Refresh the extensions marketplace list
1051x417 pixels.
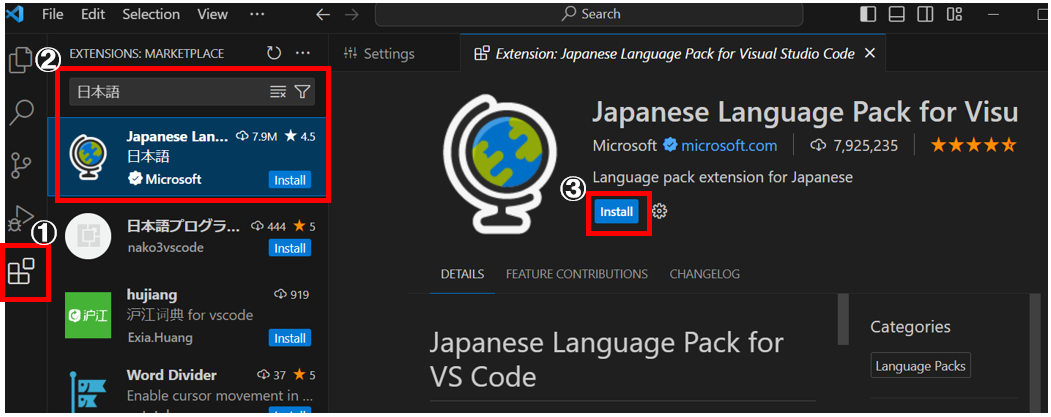273,53
